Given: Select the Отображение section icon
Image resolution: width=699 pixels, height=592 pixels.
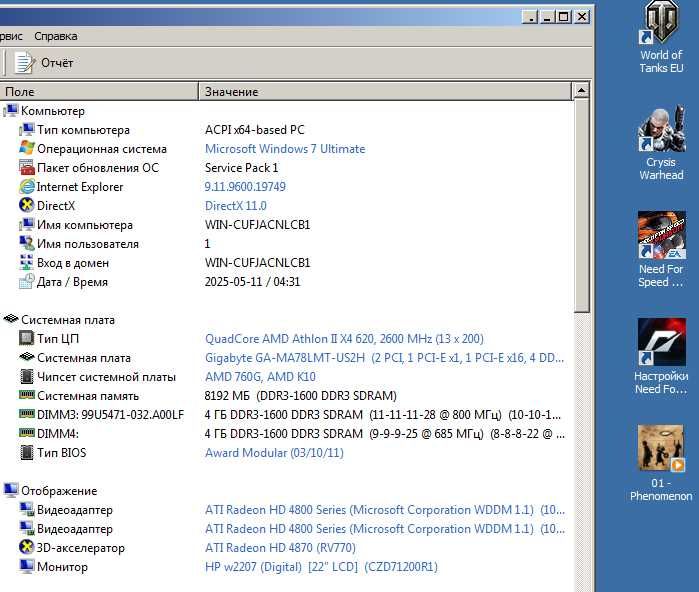Looking at the screenshot, I should [x=11, y=490].
